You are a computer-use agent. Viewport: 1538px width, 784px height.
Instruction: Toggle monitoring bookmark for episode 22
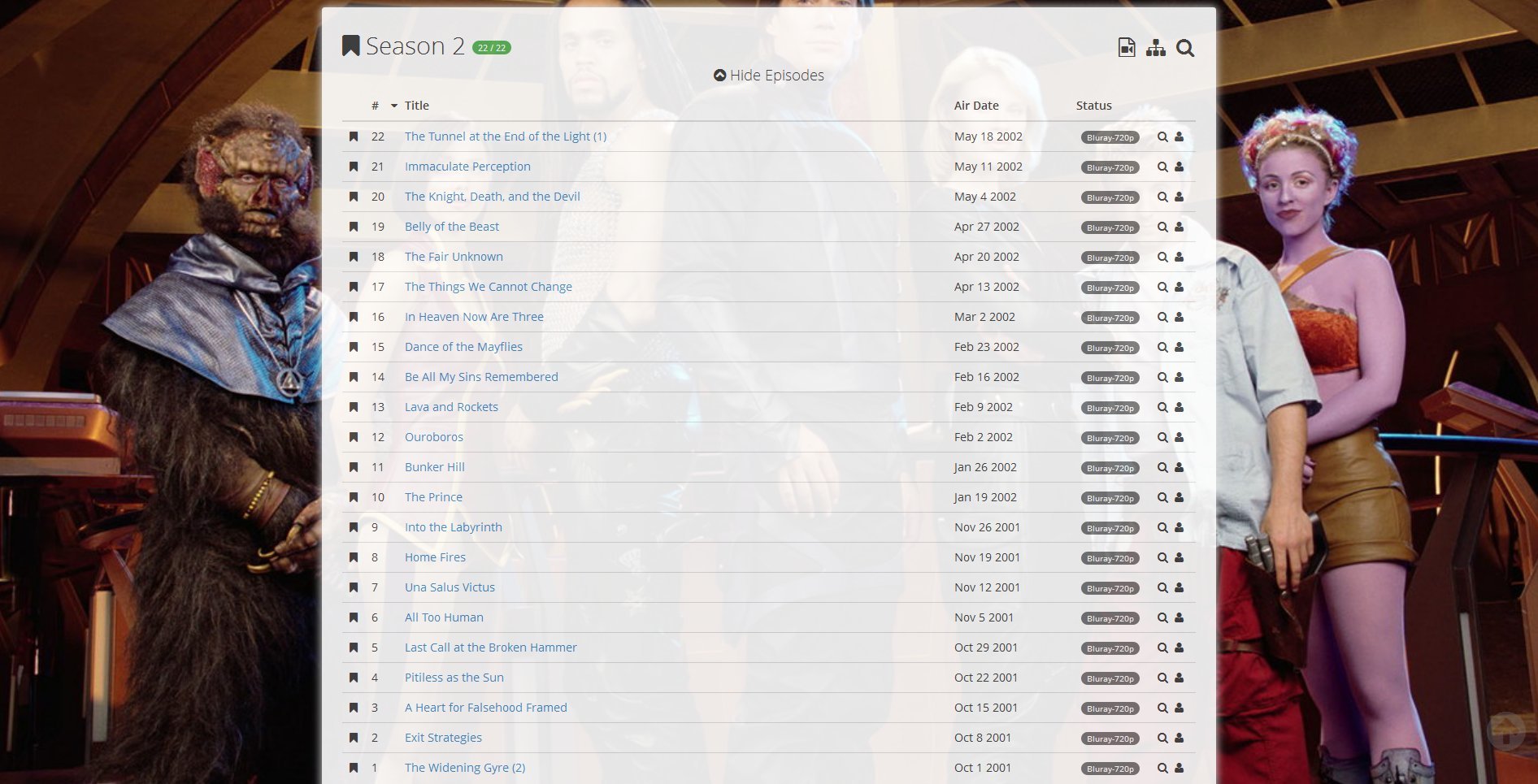click(x=354, y=136)
